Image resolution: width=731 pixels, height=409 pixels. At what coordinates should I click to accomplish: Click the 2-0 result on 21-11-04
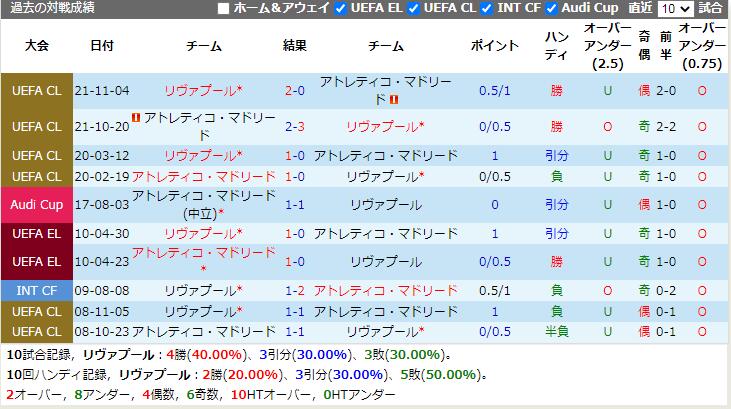click(x=295, y=90)
